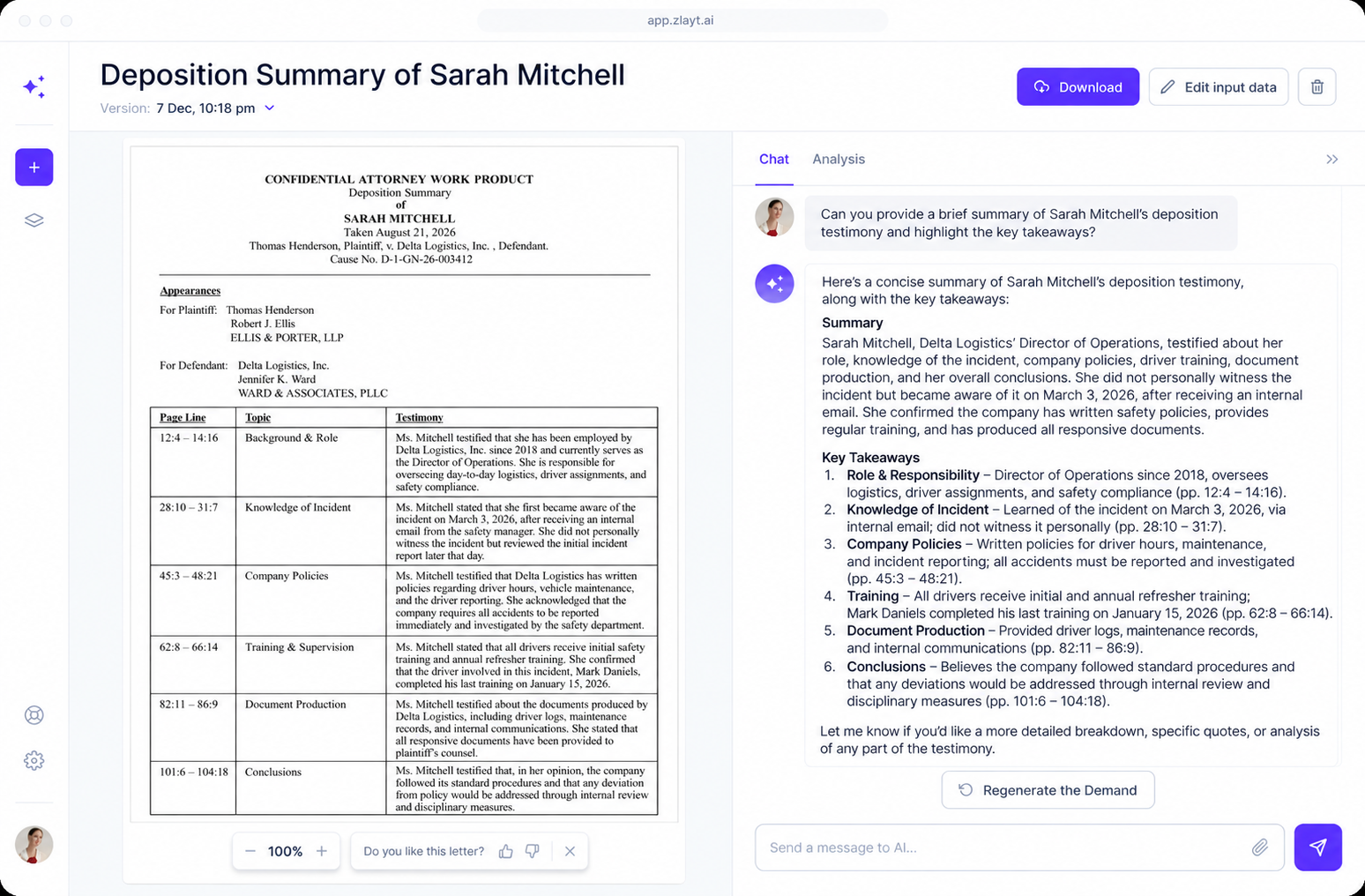This screenshot has width=1365, height=896.
Task: Send message with paper plane button
Action: pos(1318,847)
